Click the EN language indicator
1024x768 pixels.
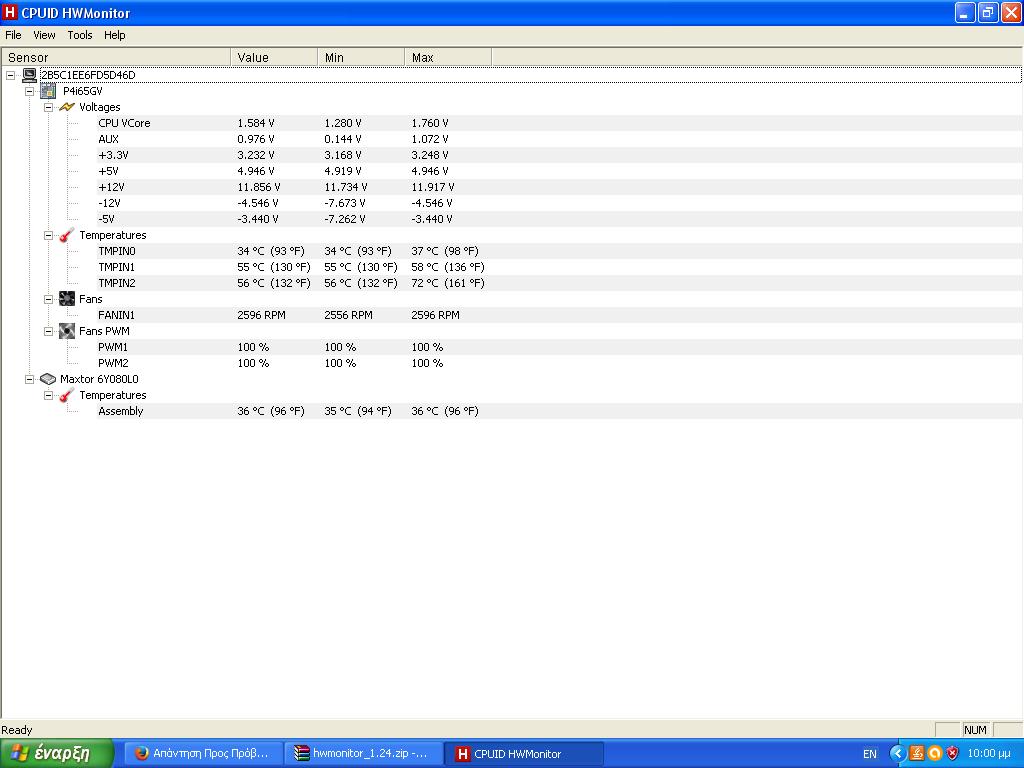click(870, 754)
